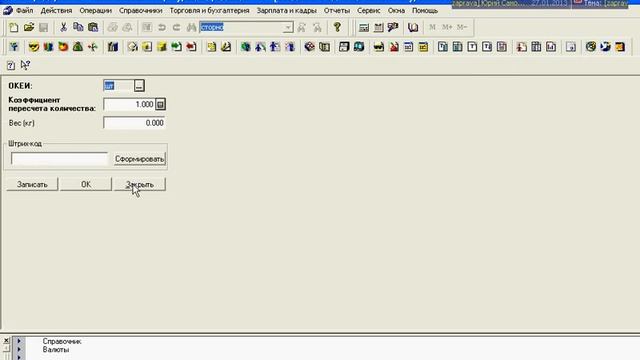The width and height of the screenshot is (640, 360).
Task: Open calculator for the coefficient field
Action: pos(160,104)
